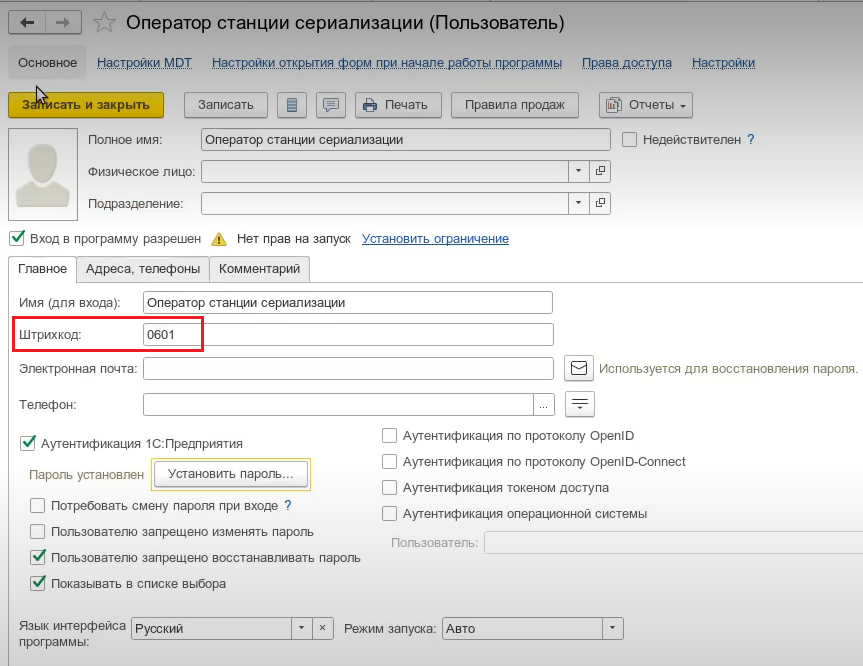Click the Установить ограничение link
Image resolution: width=863 pixels, height=666 pixels.
435,239
